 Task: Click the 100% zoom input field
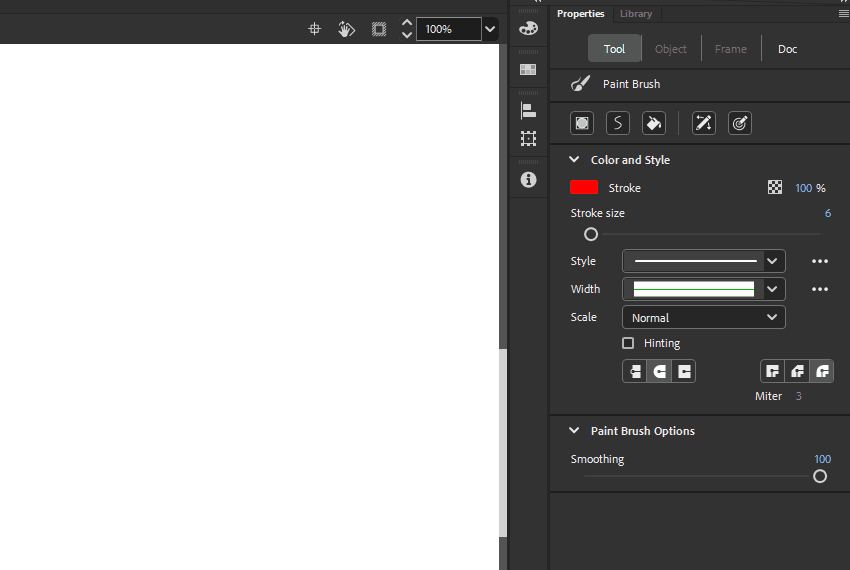tap(448, 29)
